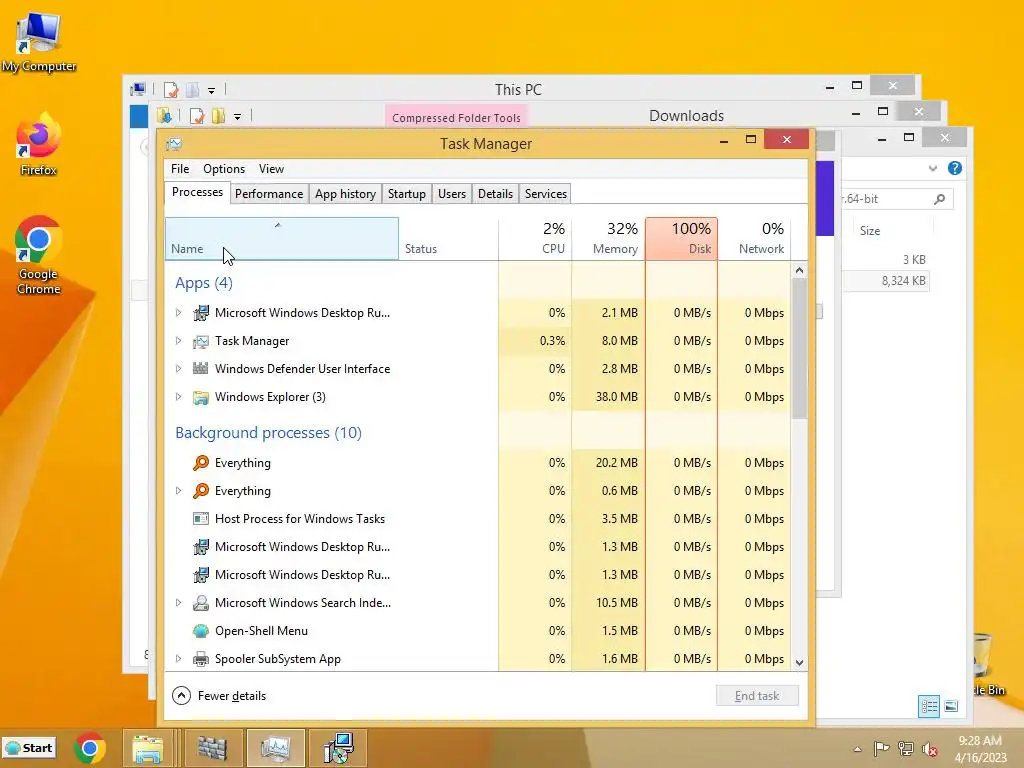Screen dimensions: 1024x768
Task: Sort by Network column header
Action: click(754, 239)
